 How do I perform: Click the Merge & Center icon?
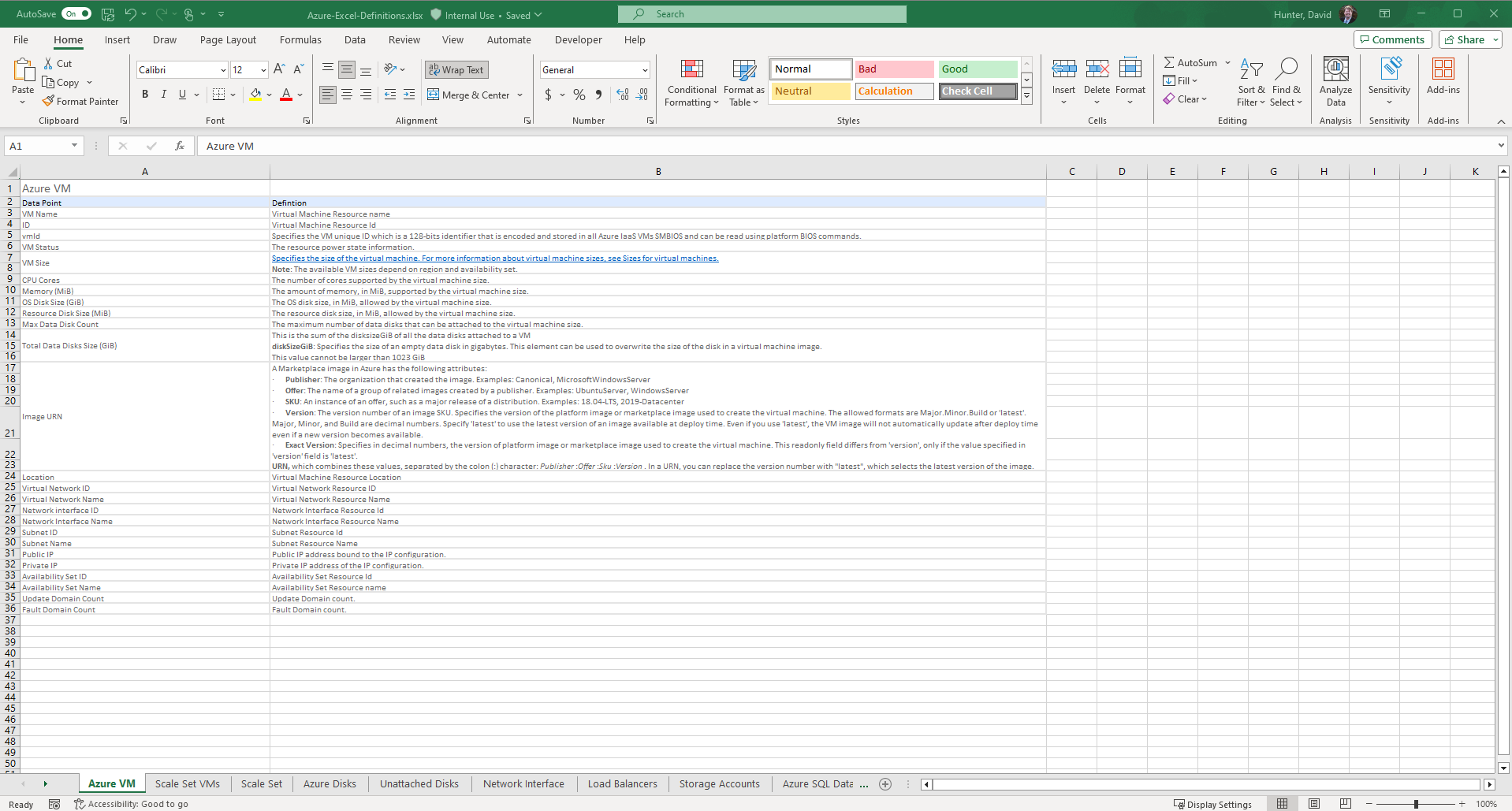(434, 95)
